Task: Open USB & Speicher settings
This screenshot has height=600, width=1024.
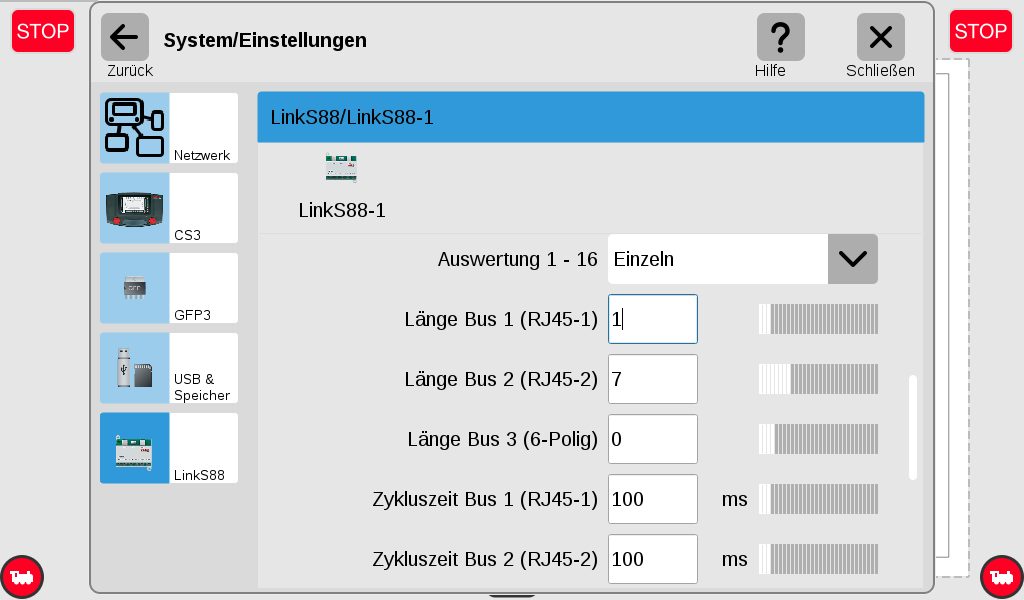Action: [168, 368]
